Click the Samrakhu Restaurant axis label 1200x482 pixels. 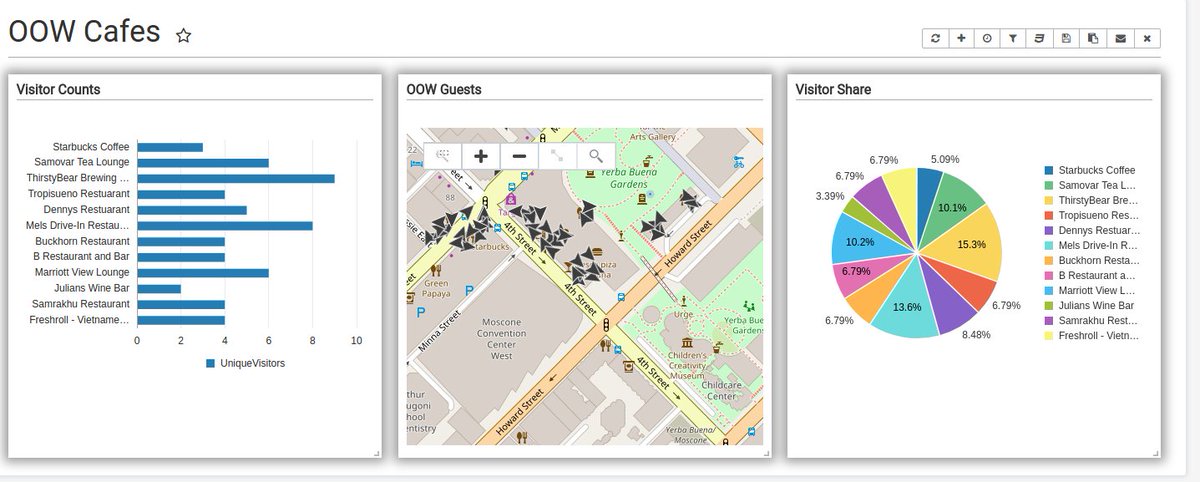[83, 304]
